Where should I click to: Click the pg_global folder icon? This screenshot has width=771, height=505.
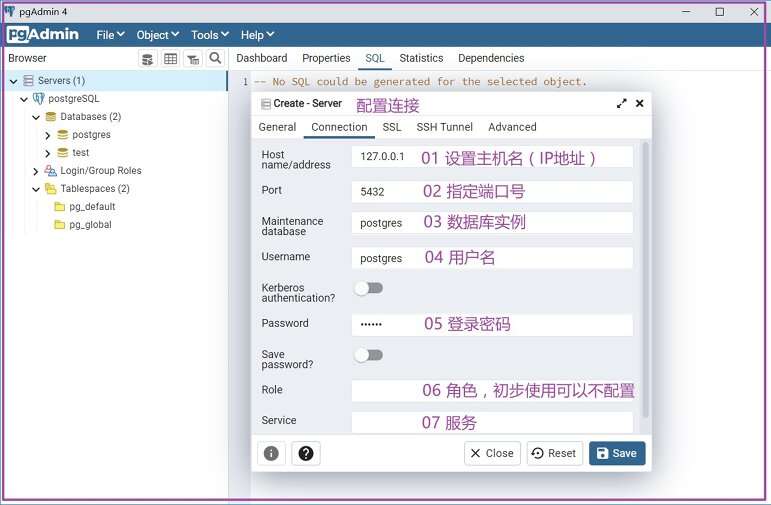pos(59,225)
